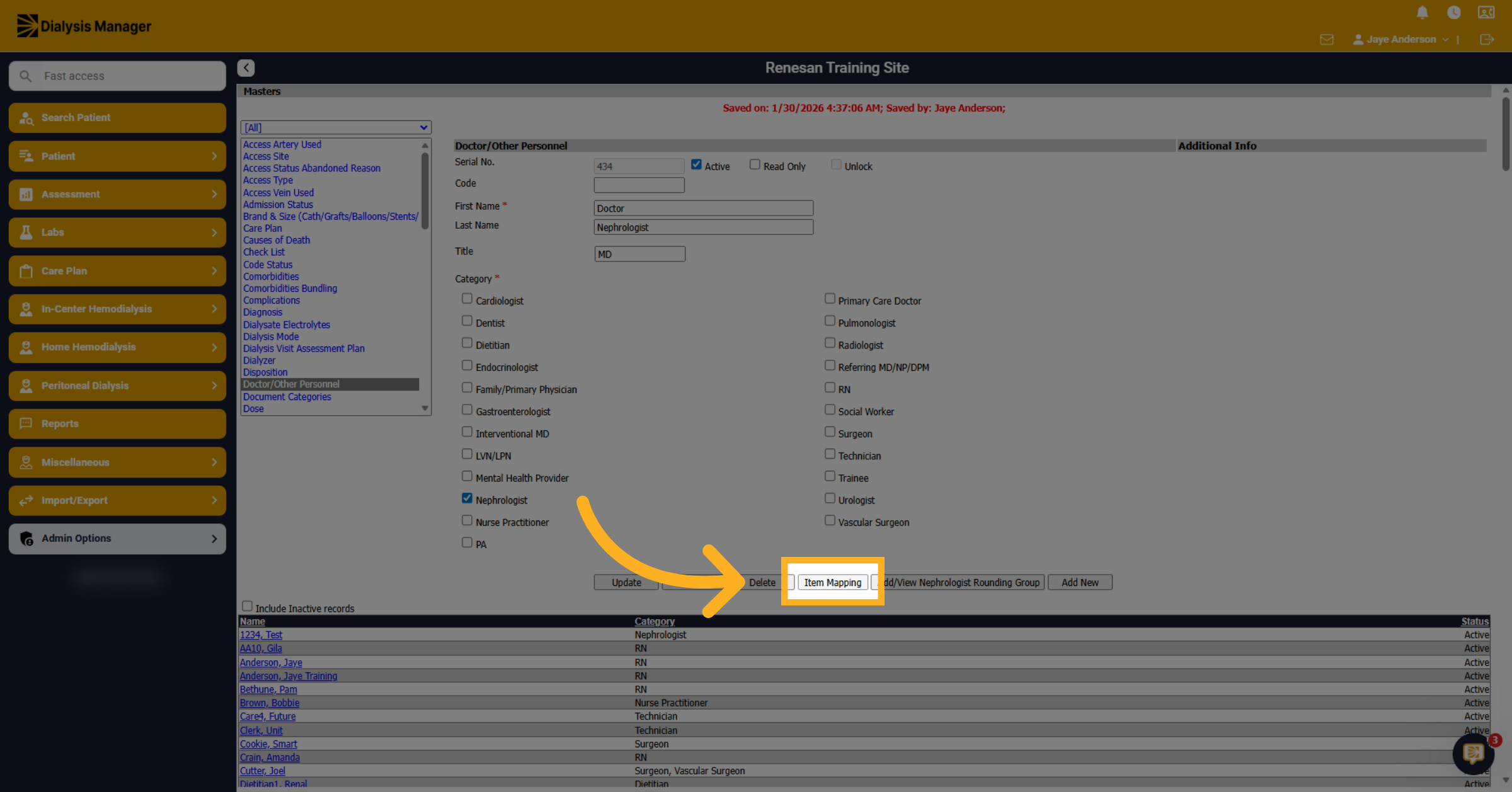Select Access Type in masters list
1512x792 pixels.
pyautogui.click(x=268, y=180)
